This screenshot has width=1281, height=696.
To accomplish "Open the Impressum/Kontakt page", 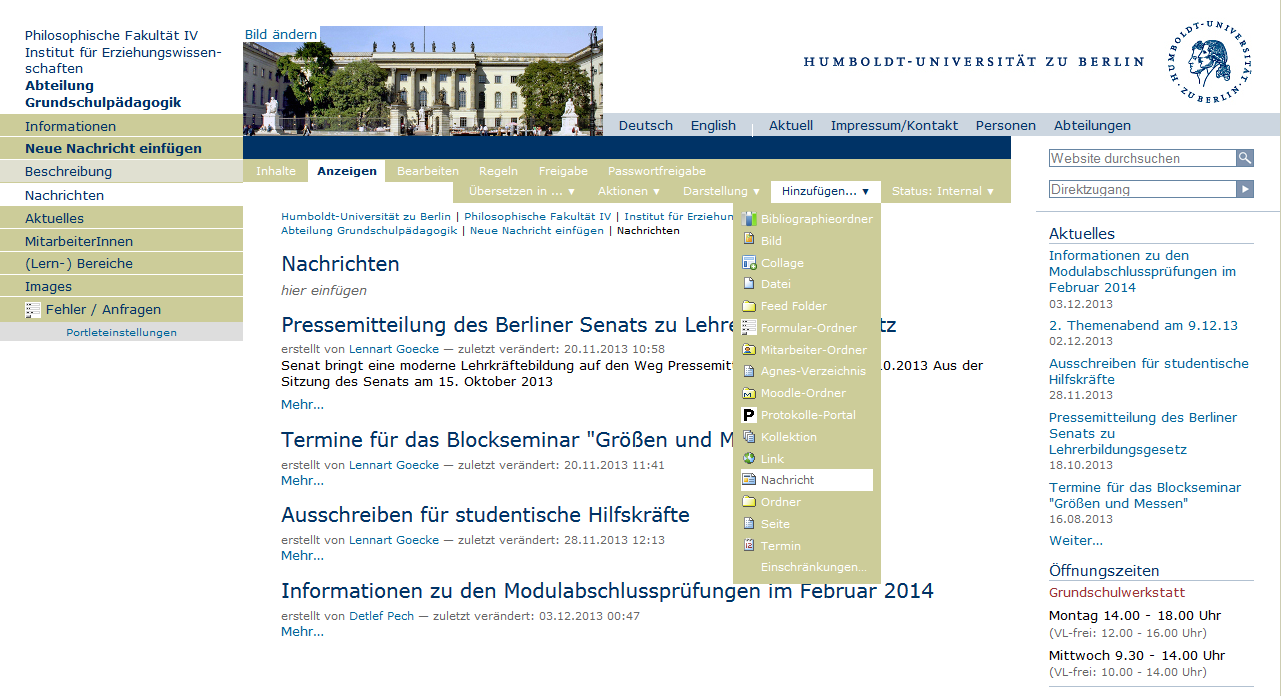I will (x=894, y=125).
